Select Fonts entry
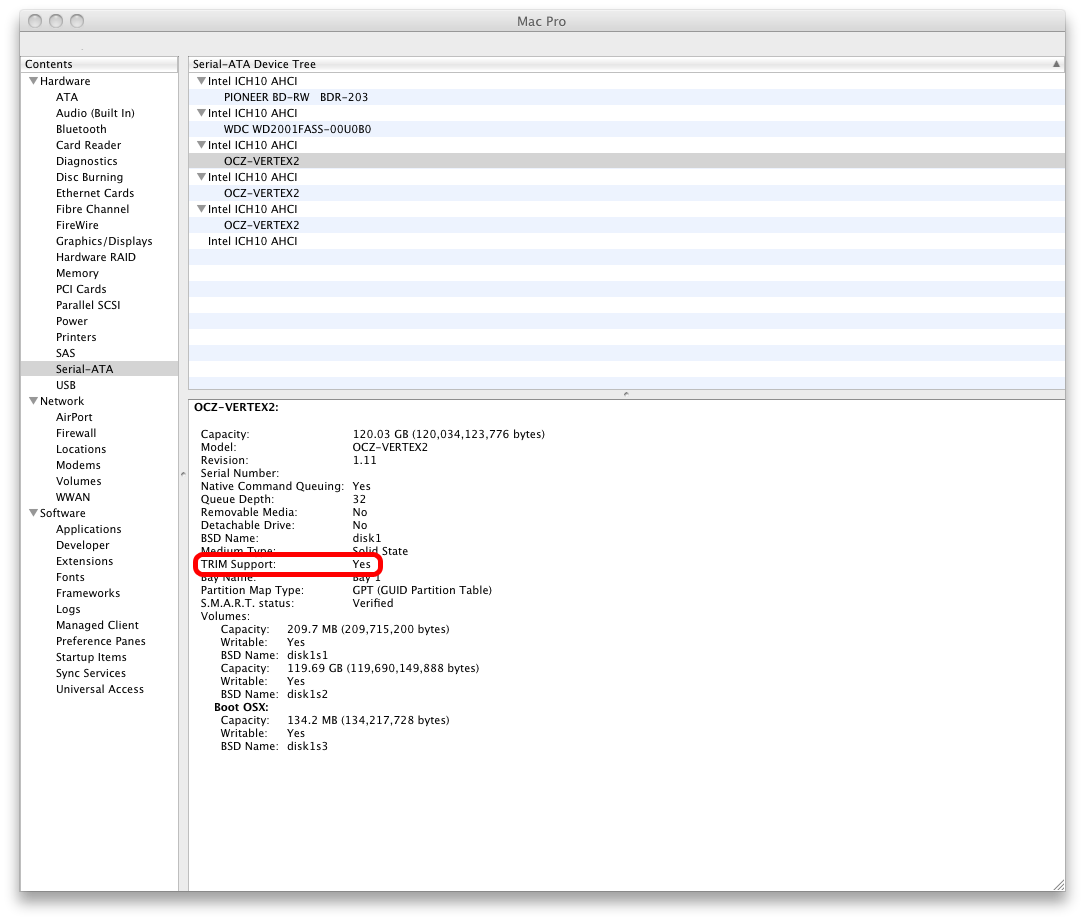1085x921 pixels. pyautogui.click(x=71, y=576)
